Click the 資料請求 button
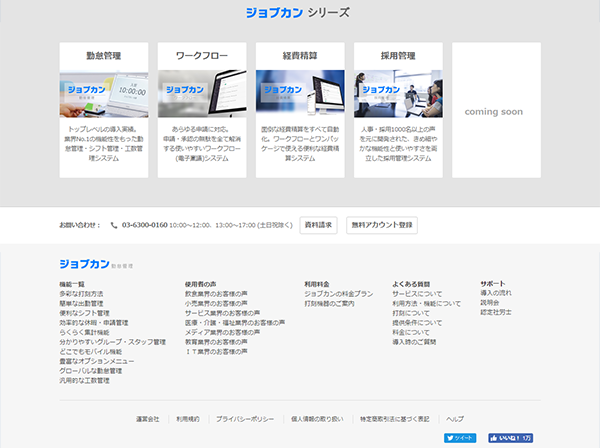600x448 pixels. tap(318, 225)
